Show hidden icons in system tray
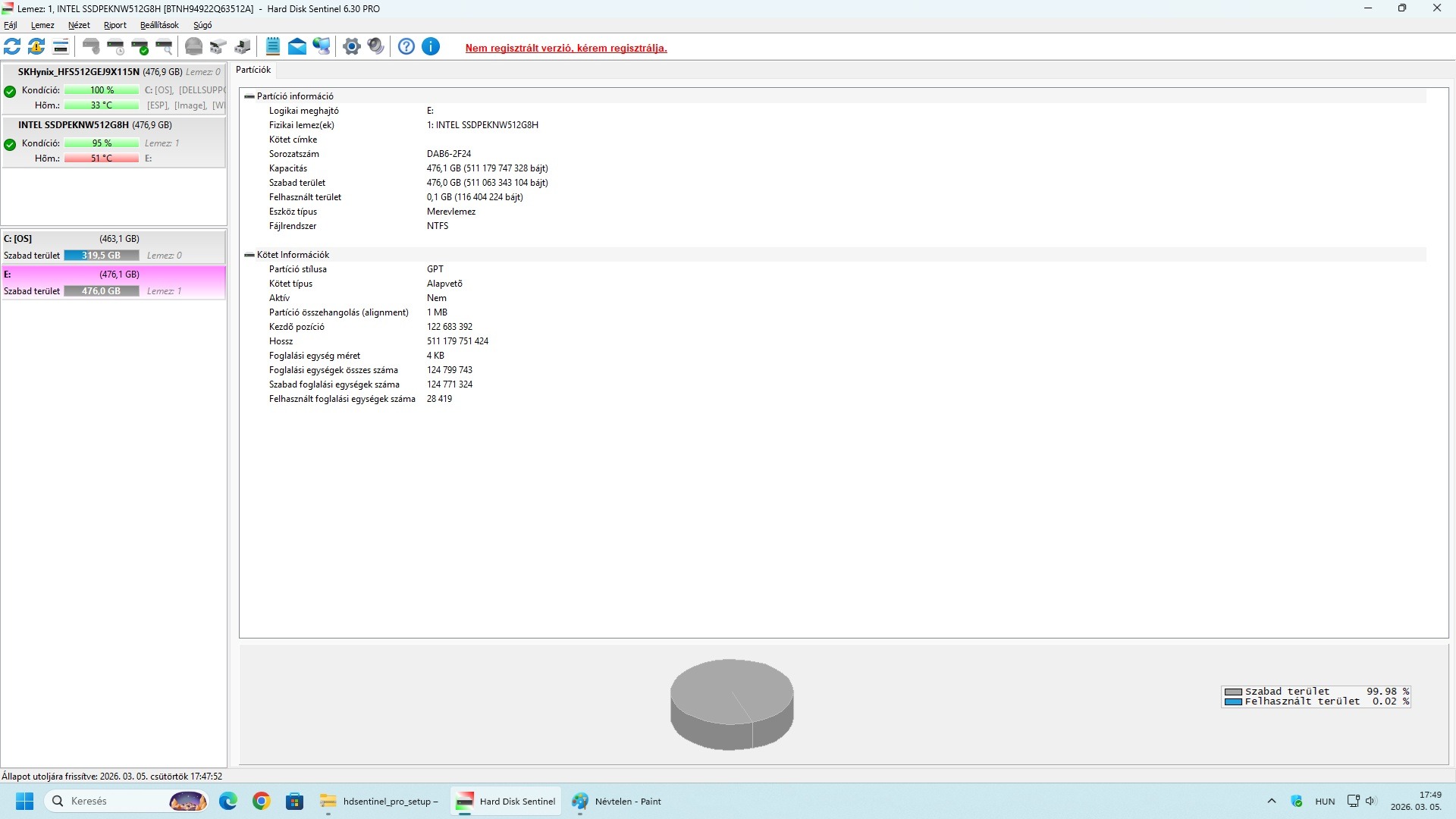This screenshot has width=1456, height=819. coord(1272,801)
